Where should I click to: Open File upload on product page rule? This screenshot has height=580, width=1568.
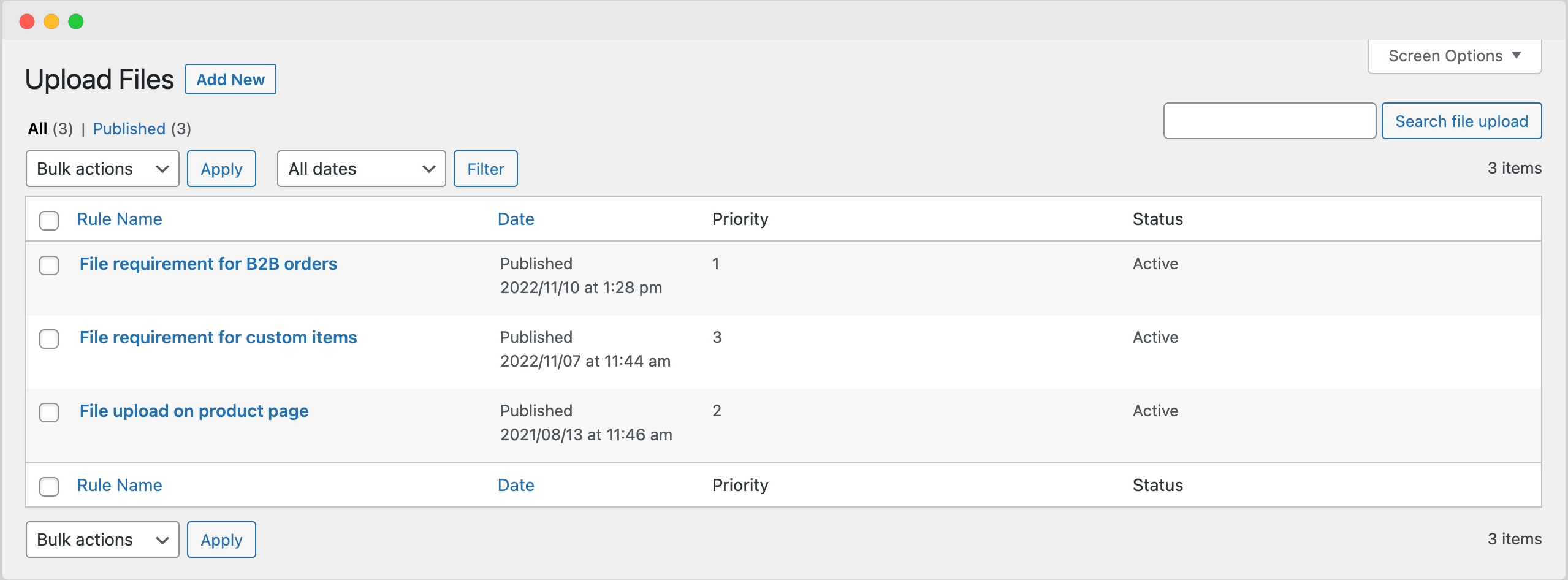click(194, 411)
